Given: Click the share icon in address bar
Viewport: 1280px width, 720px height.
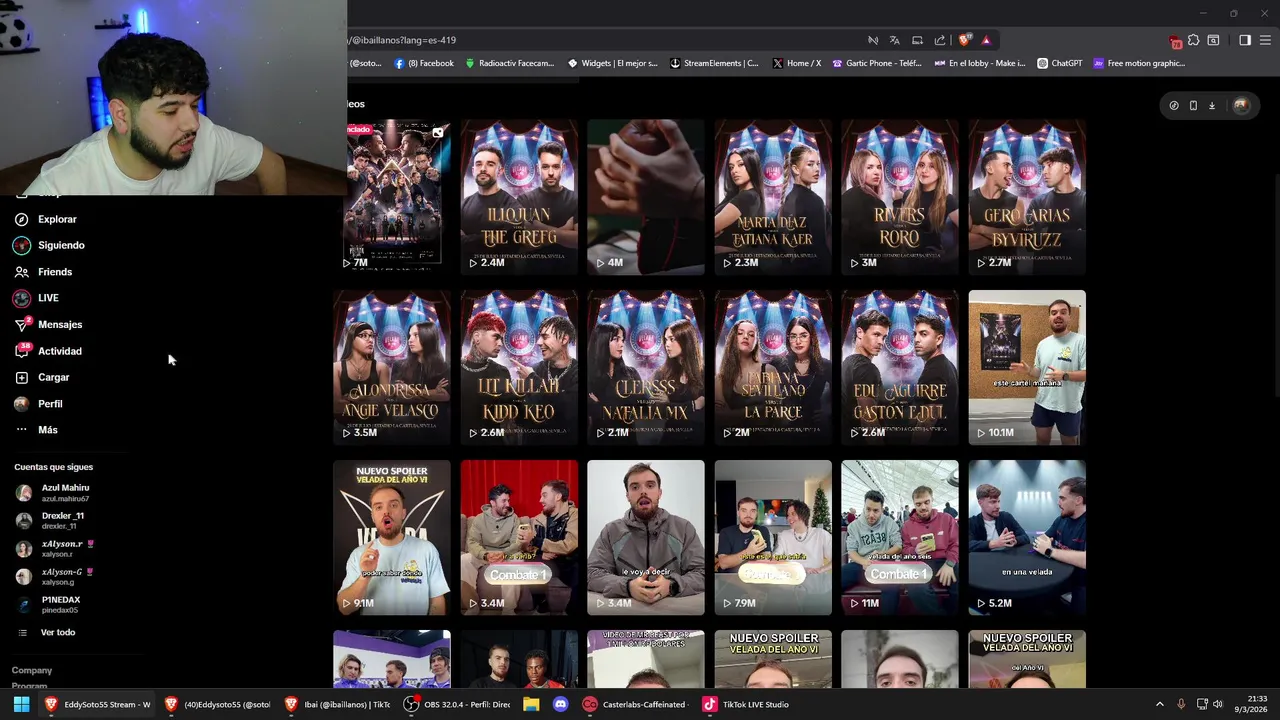Looking at the screenshot, I should [940, 40].
